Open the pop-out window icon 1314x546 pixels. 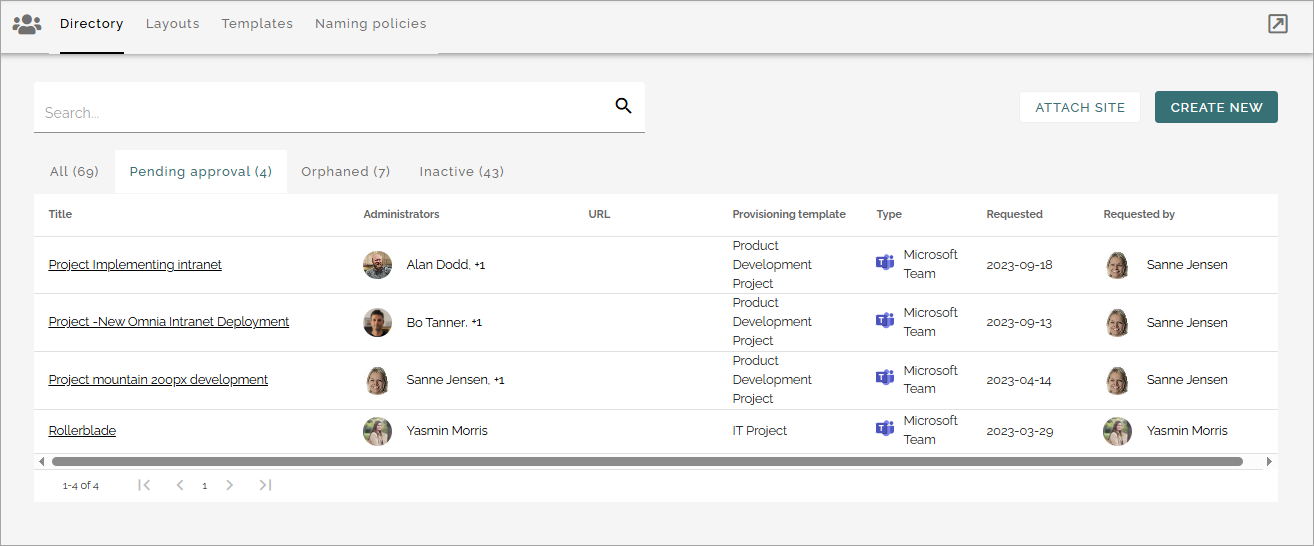(1277, 24)
